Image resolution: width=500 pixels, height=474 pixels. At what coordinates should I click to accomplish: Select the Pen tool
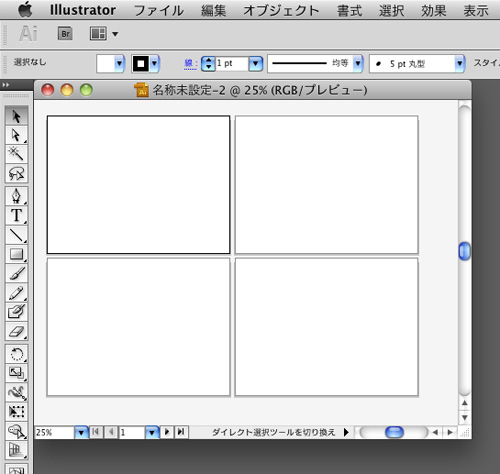[x=16, y=196]
